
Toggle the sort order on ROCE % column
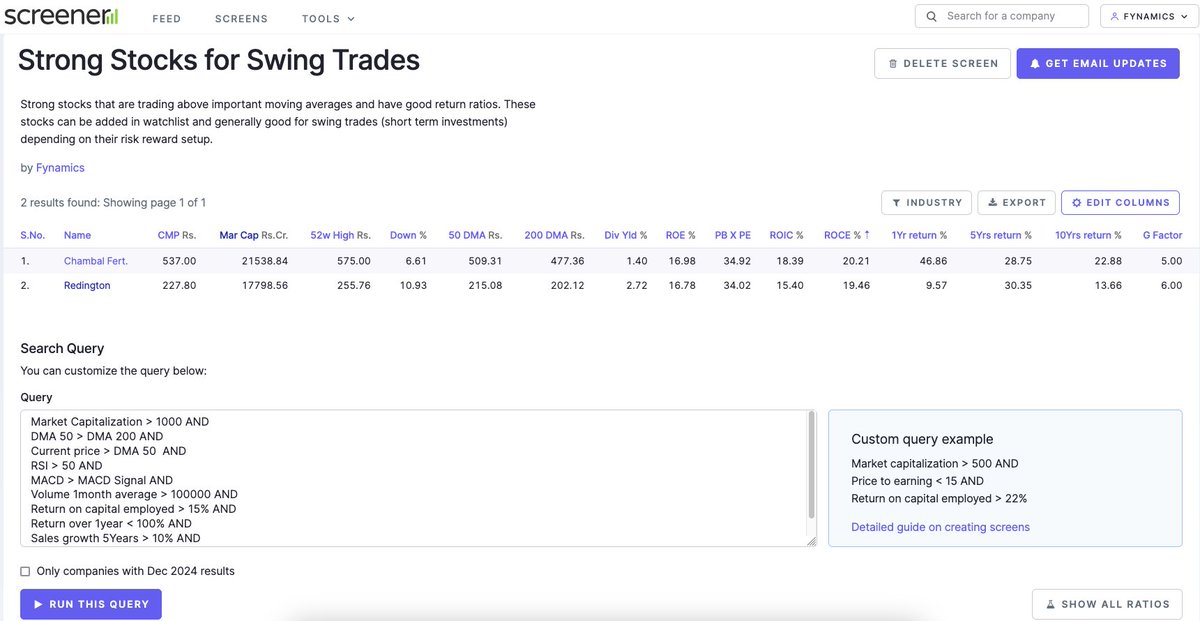(845, 235)
